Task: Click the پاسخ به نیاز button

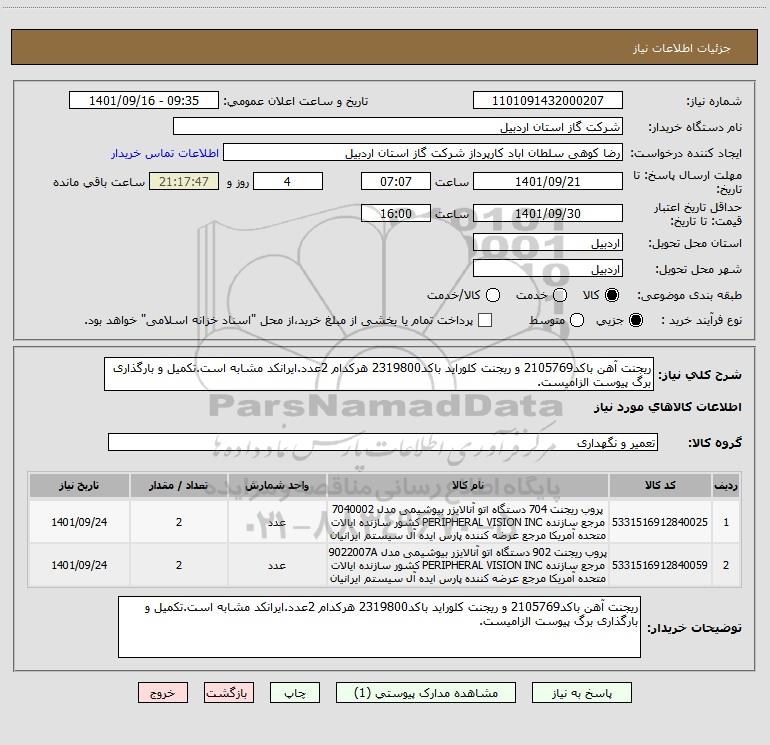Action: tap(582, 692)
